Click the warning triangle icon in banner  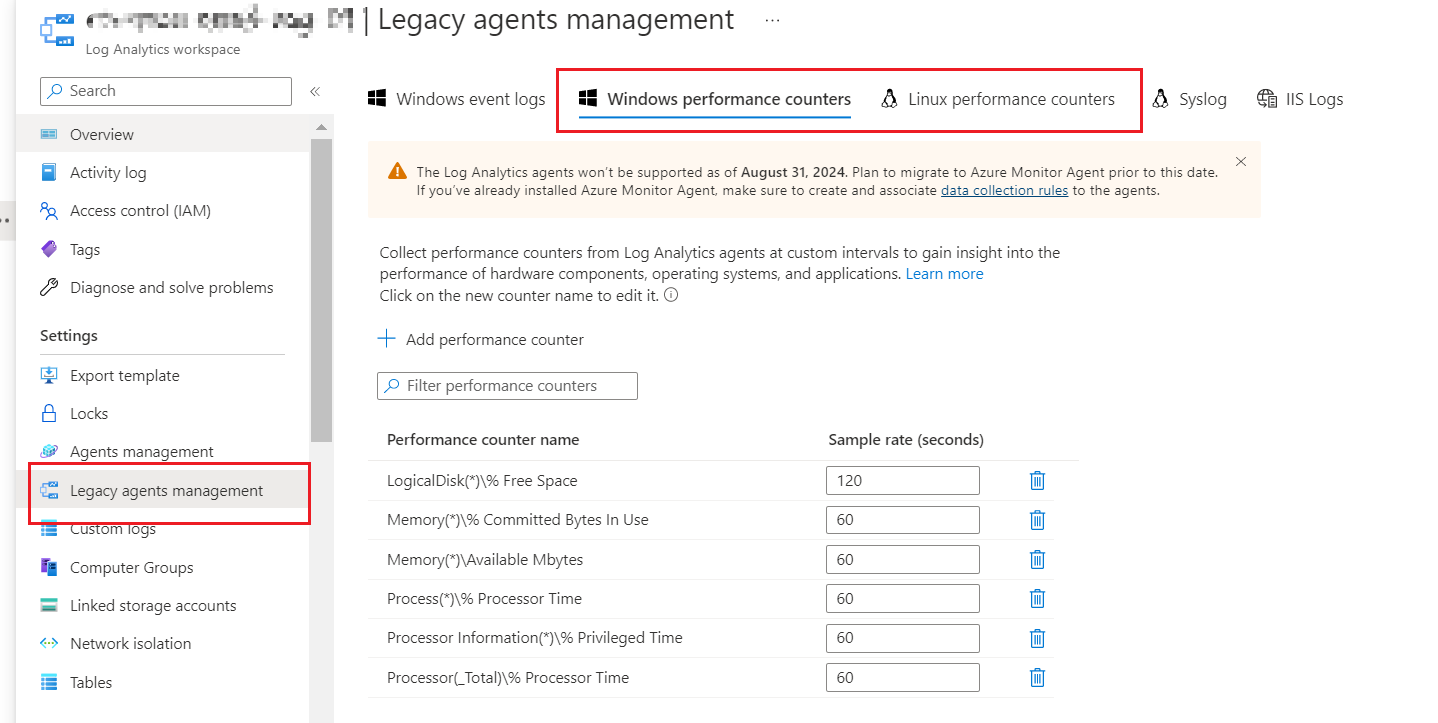(x=398, y=171)
